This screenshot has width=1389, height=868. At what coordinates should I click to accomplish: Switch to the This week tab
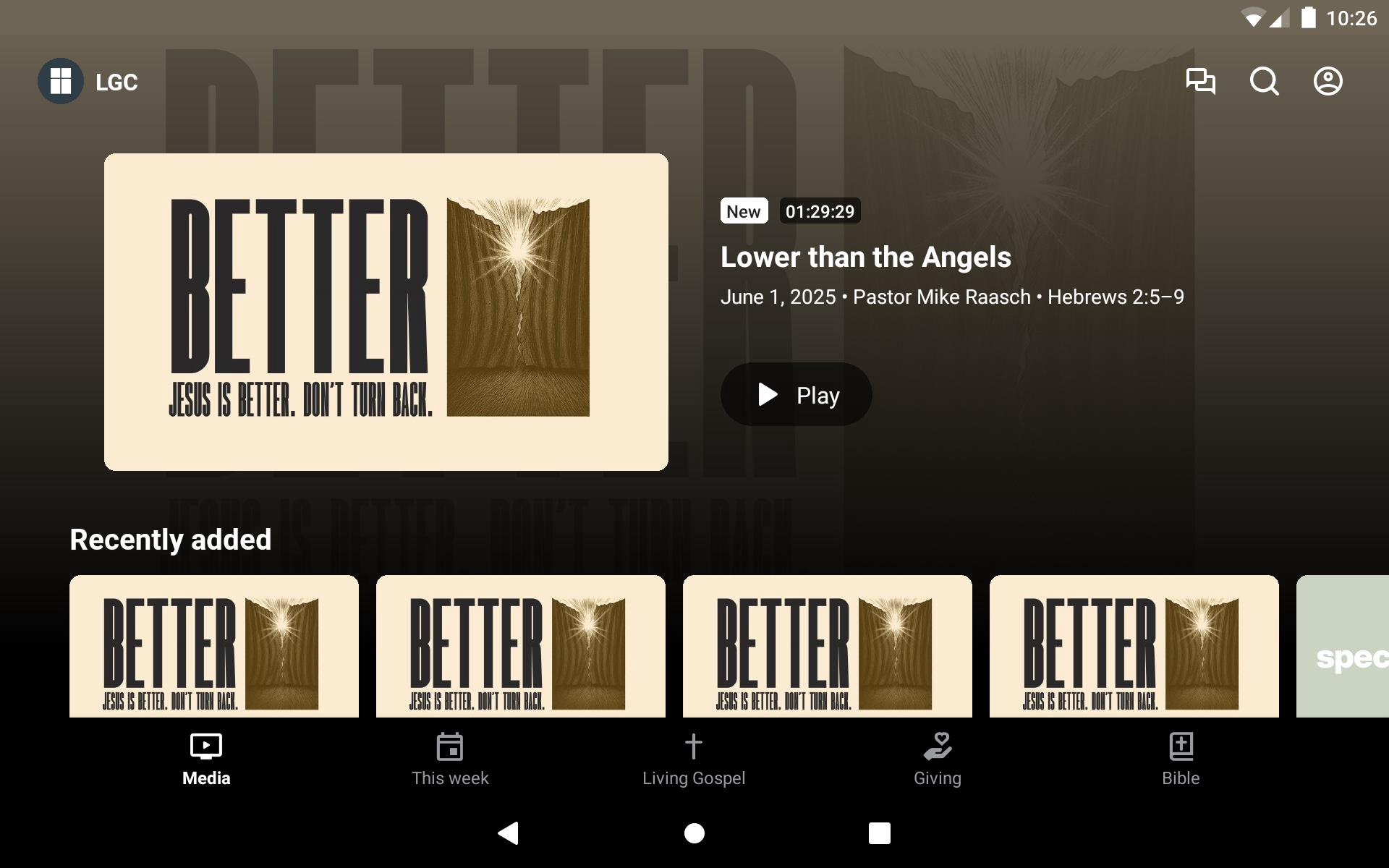pos(450,760)
